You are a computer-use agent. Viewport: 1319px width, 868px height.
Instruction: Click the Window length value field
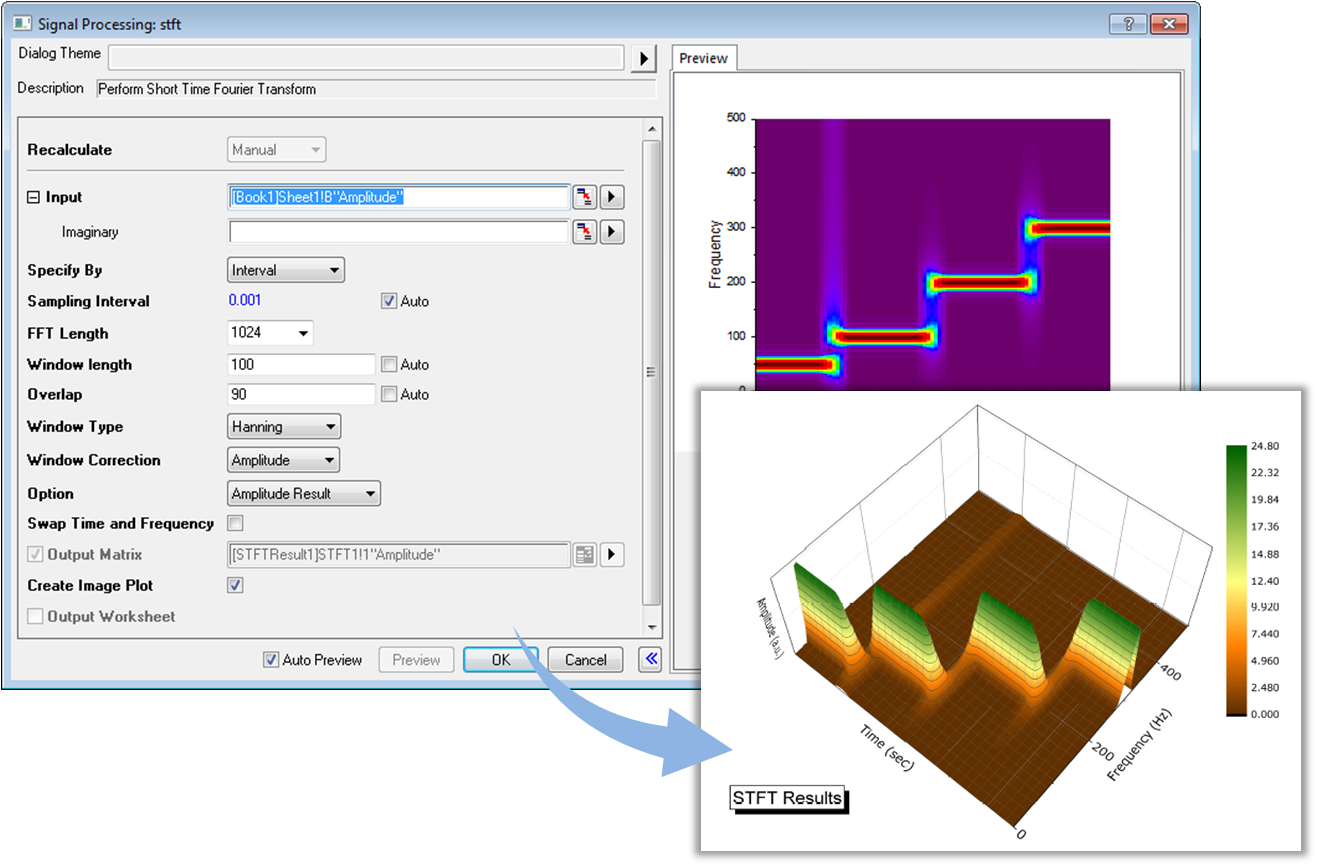302,365
